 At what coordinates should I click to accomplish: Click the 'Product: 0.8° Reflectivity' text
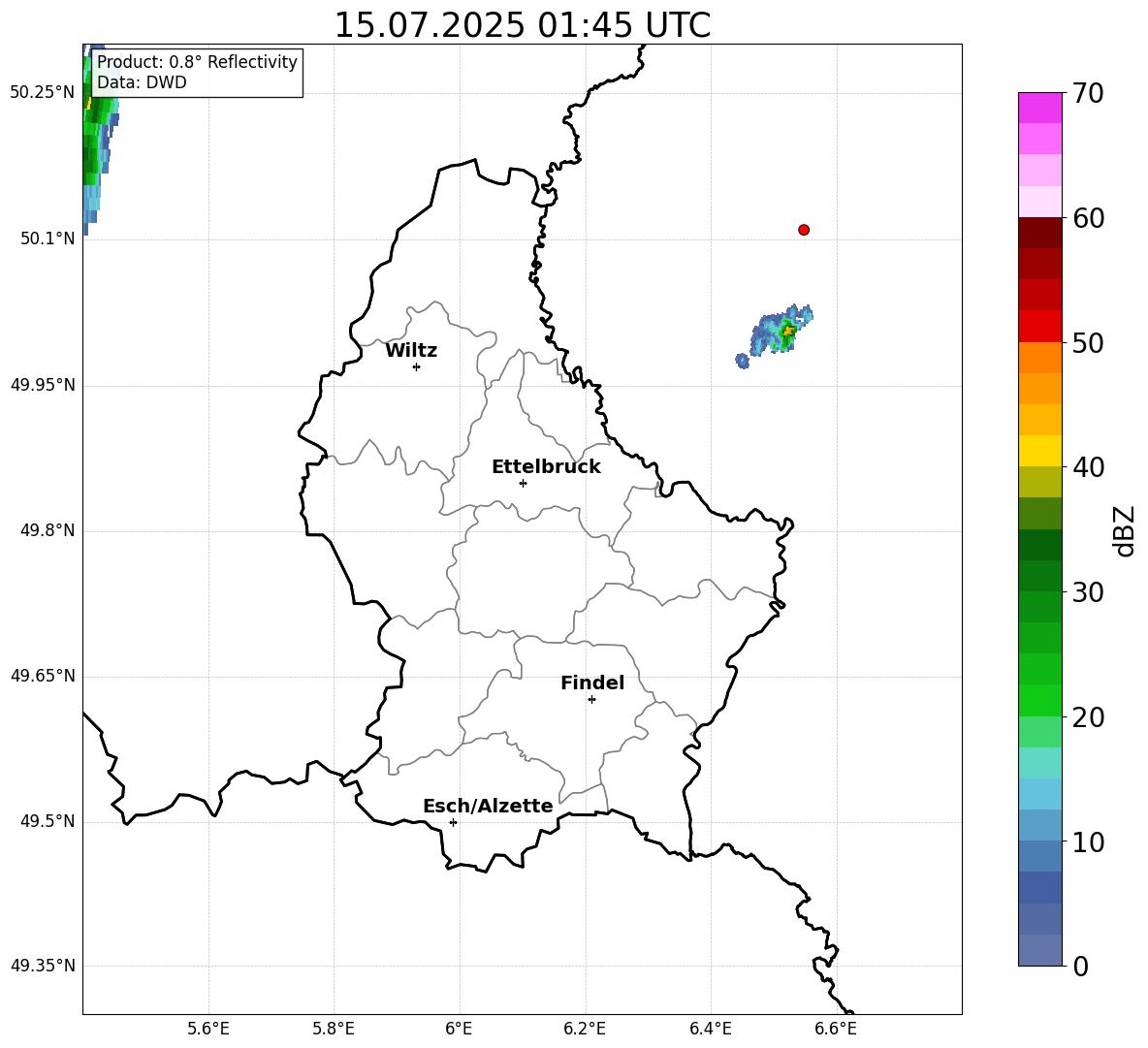pyautogui.click(x=197, y=62)
